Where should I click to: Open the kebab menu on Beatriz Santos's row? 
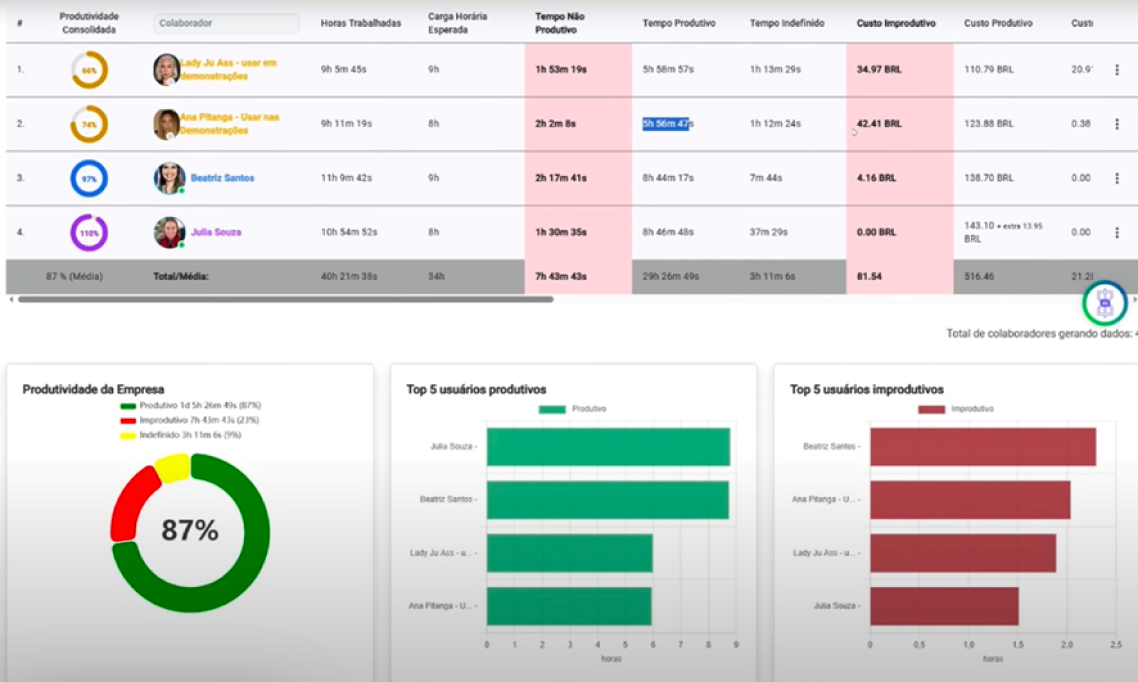pyautogui.click(x=1117, y=177)
